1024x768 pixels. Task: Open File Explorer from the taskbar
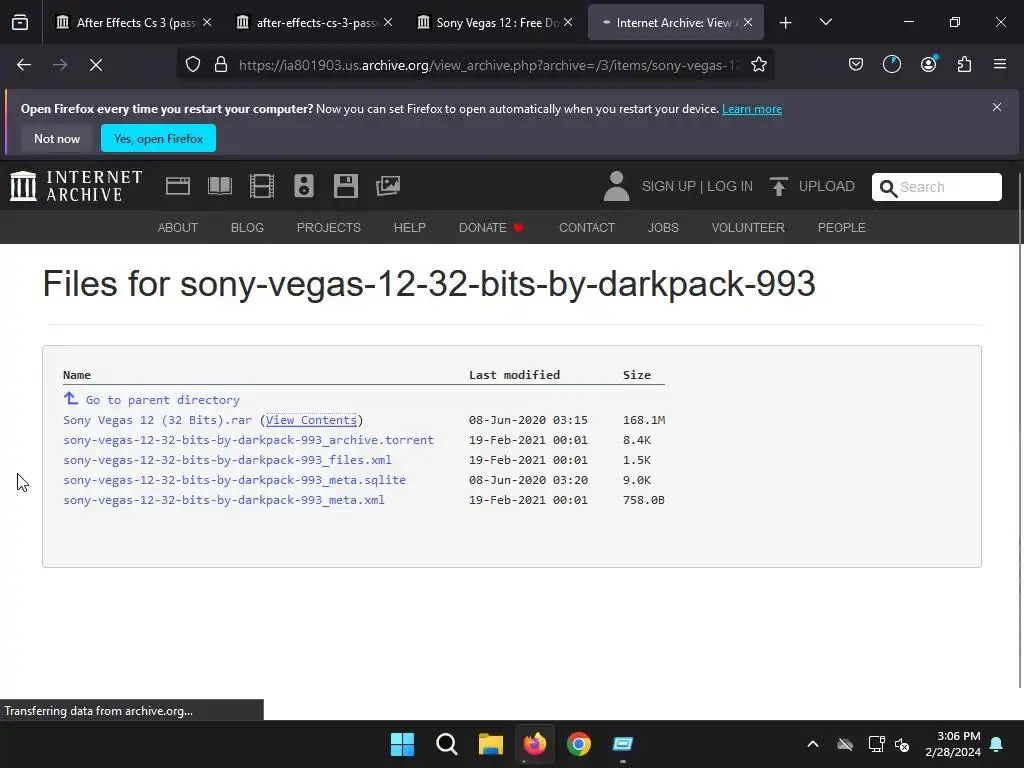click(490, 744)
